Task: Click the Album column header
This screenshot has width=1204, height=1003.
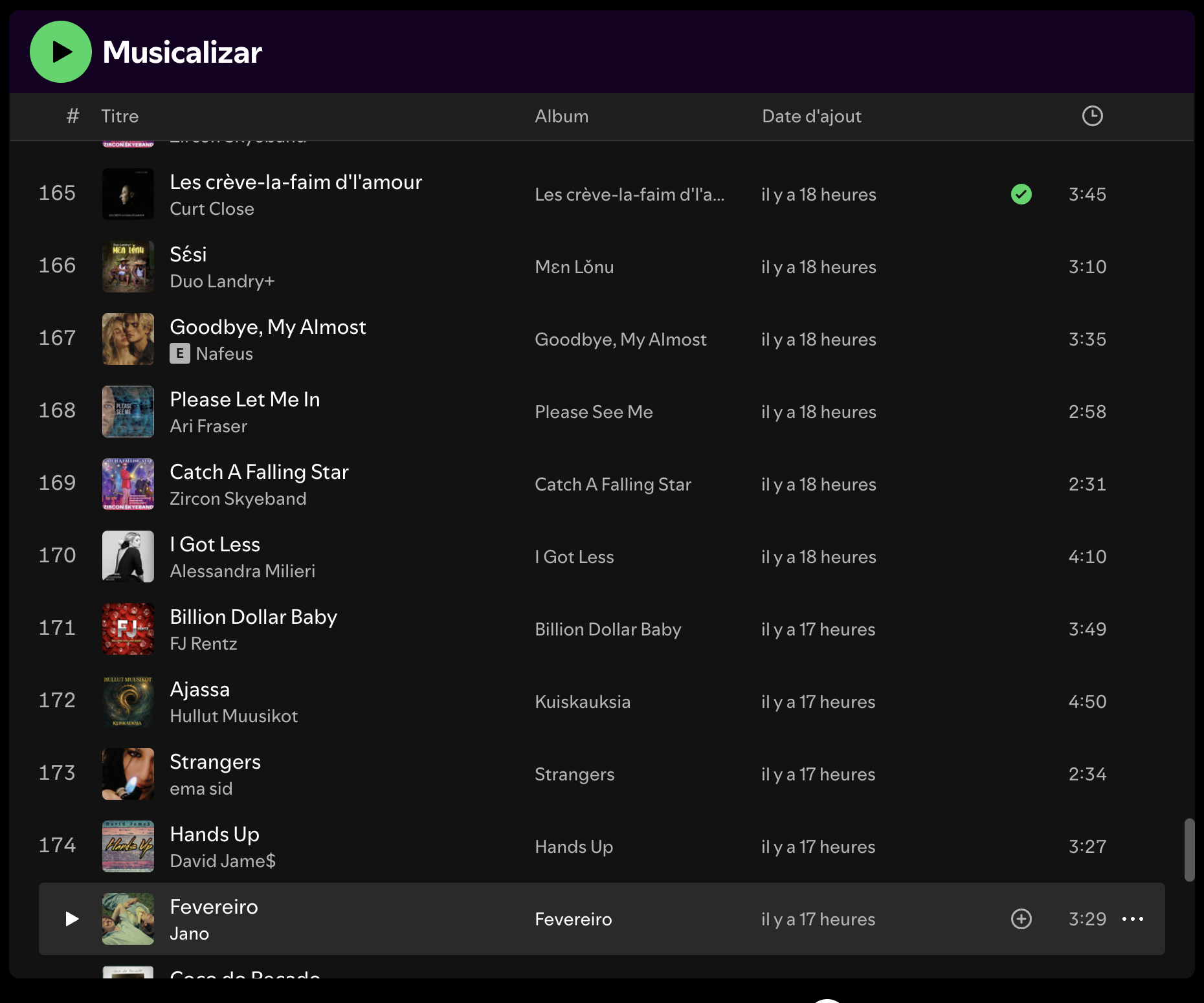Action: [561, 116]
